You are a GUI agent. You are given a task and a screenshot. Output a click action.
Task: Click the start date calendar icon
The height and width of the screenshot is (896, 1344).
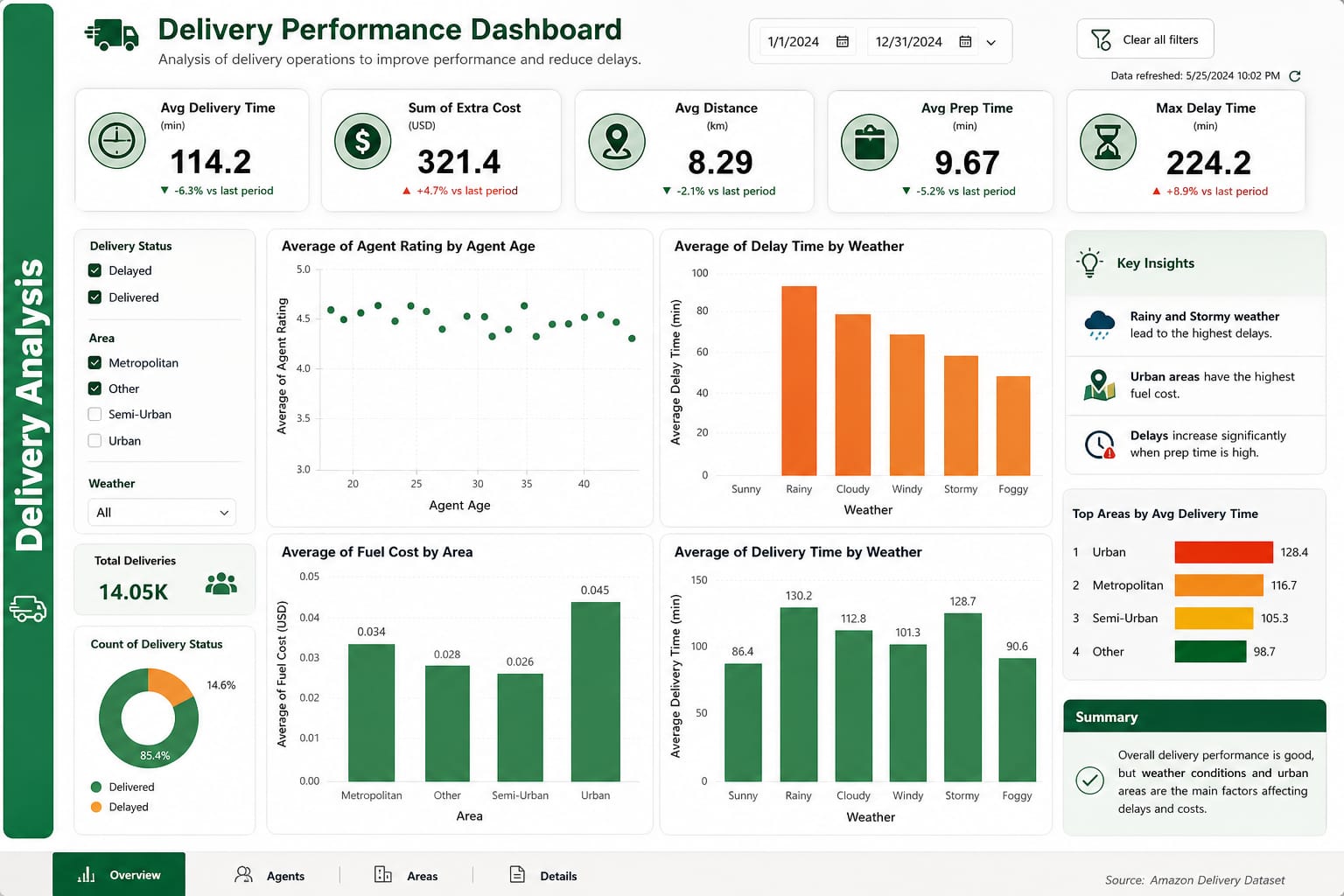(843, 41)
